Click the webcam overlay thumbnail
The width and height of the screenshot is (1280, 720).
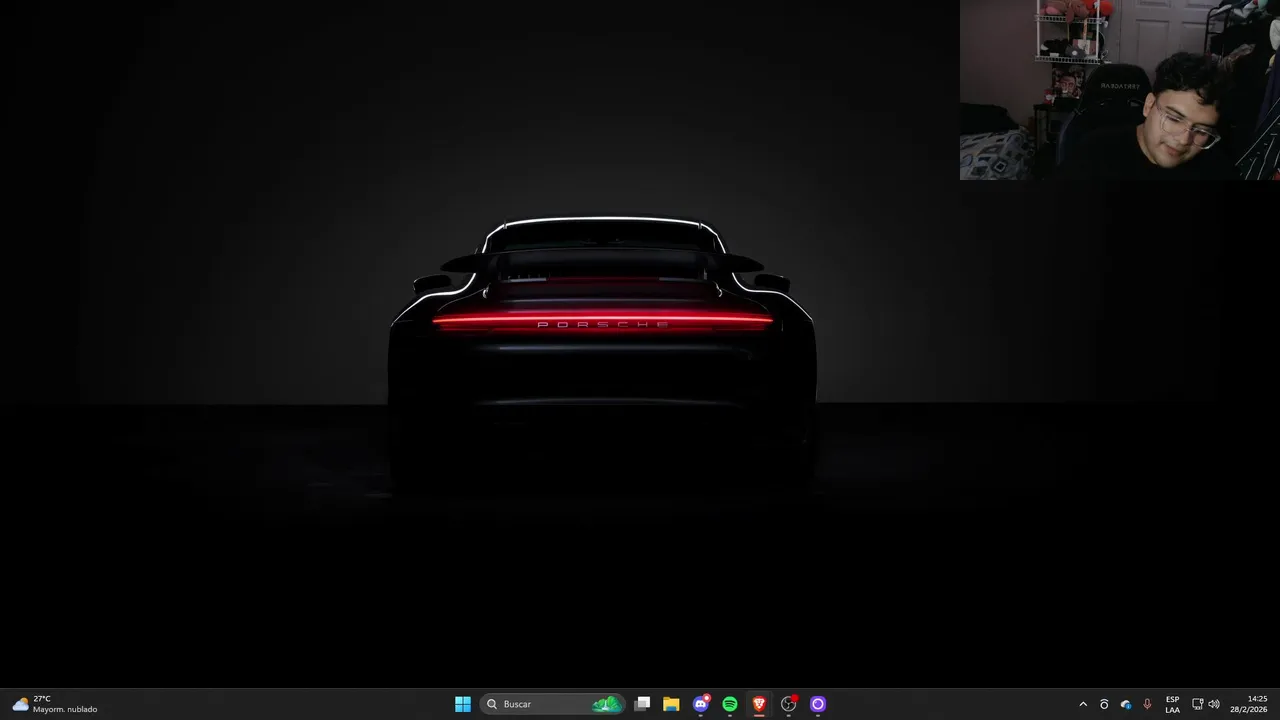tap(1120, 90)
